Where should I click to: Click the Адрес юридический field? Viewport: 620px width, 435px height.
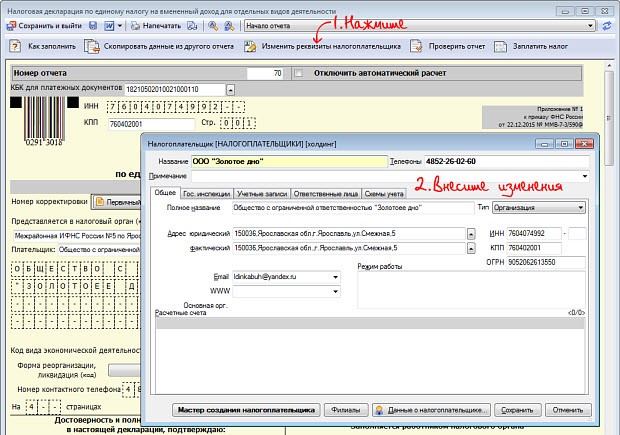pos(348,234)
